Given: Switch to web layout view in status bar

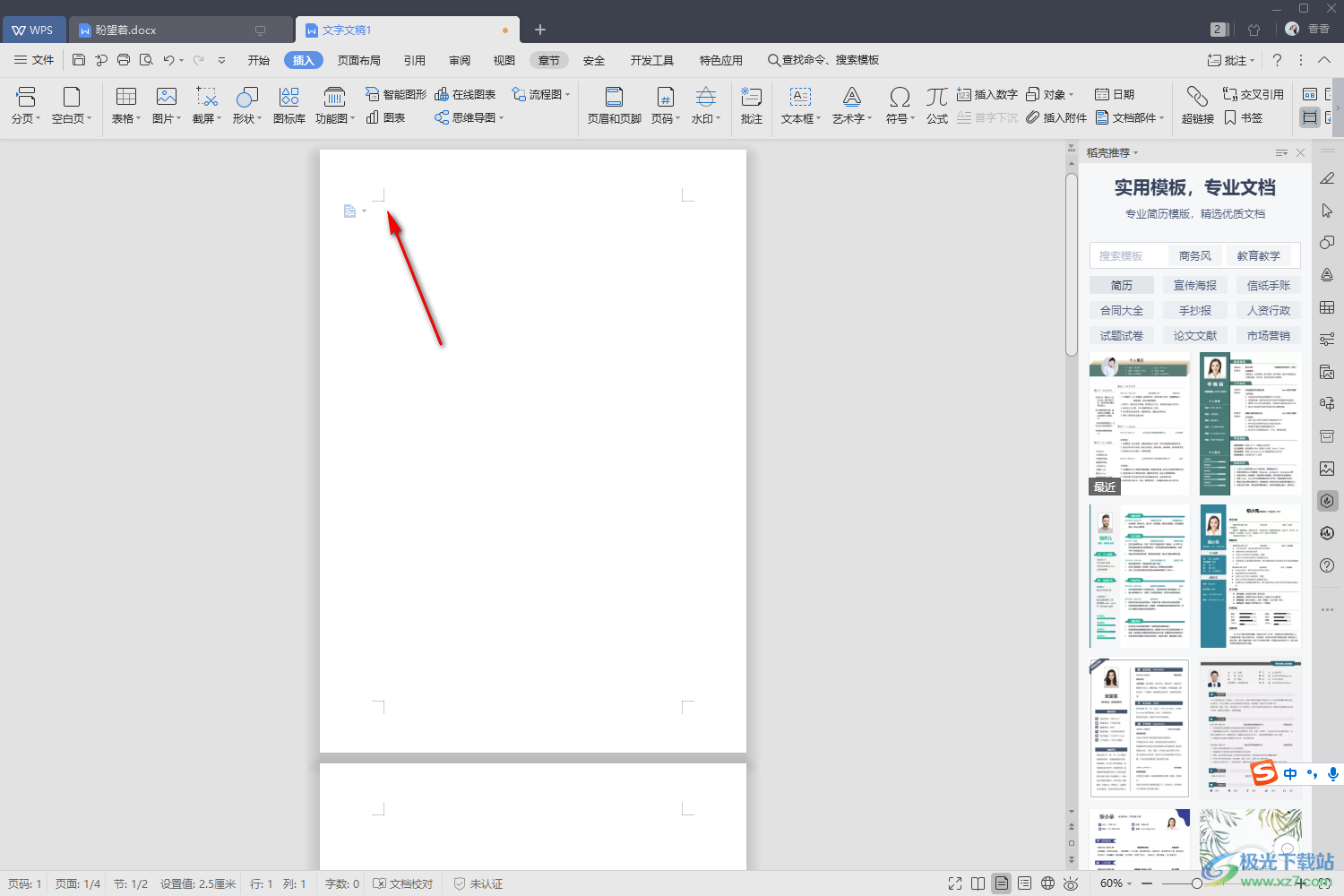Looking at the screenshot, I should click(1047, 883).
